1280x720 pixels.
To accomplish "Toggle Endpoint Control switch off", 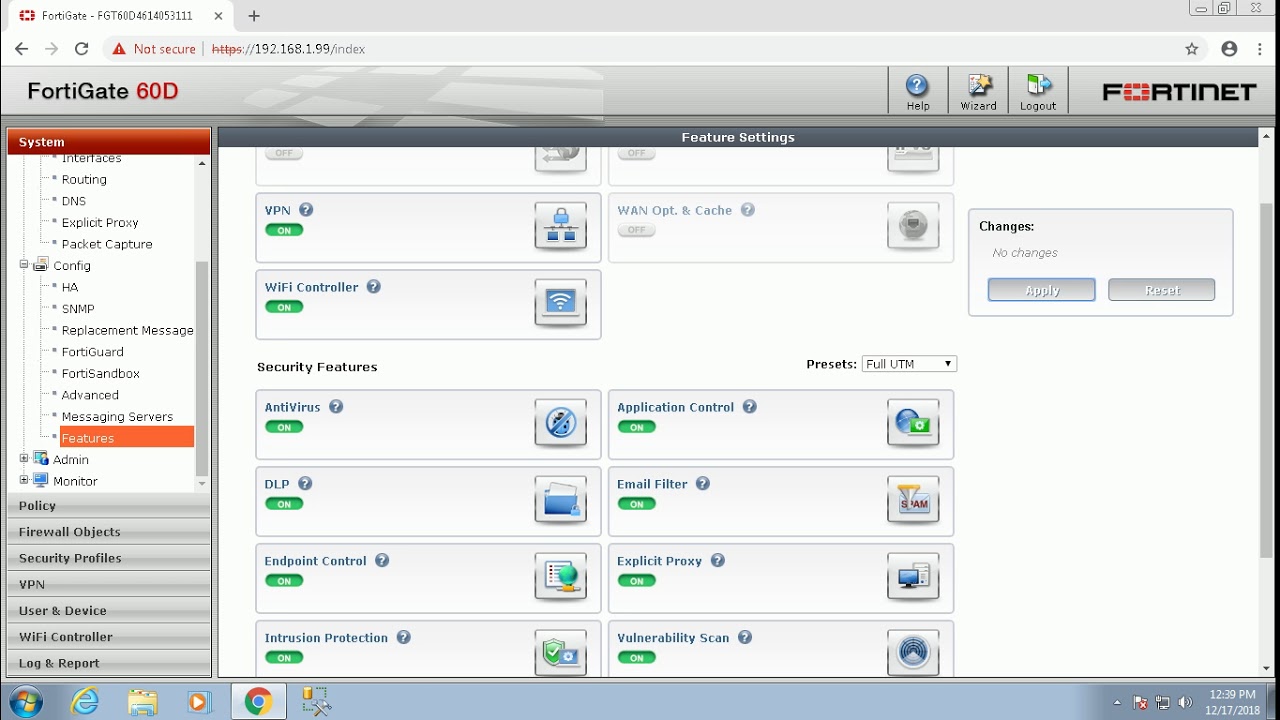I will [x=284, y=582].
